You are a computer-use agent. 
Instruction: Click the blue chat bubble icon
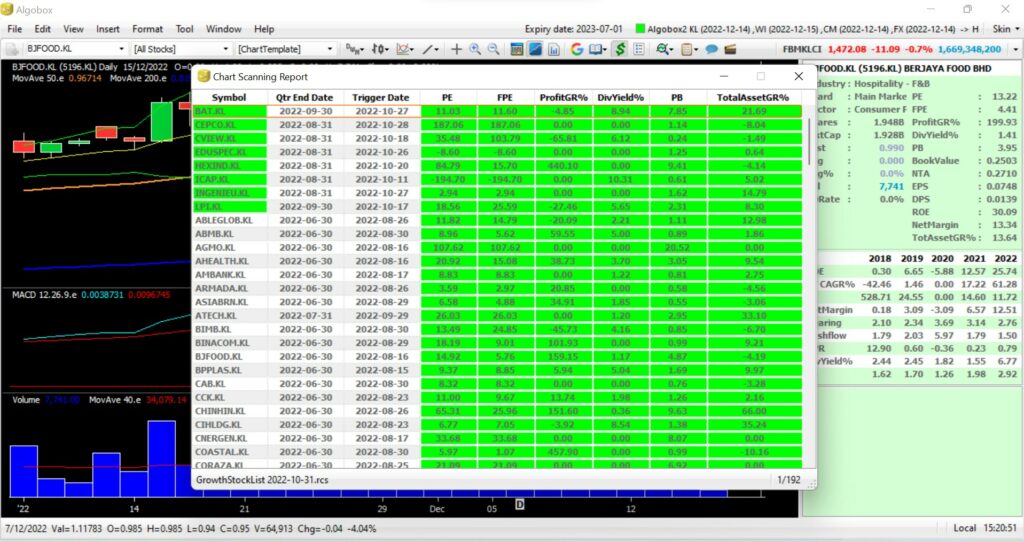click(x=712, y=49)
